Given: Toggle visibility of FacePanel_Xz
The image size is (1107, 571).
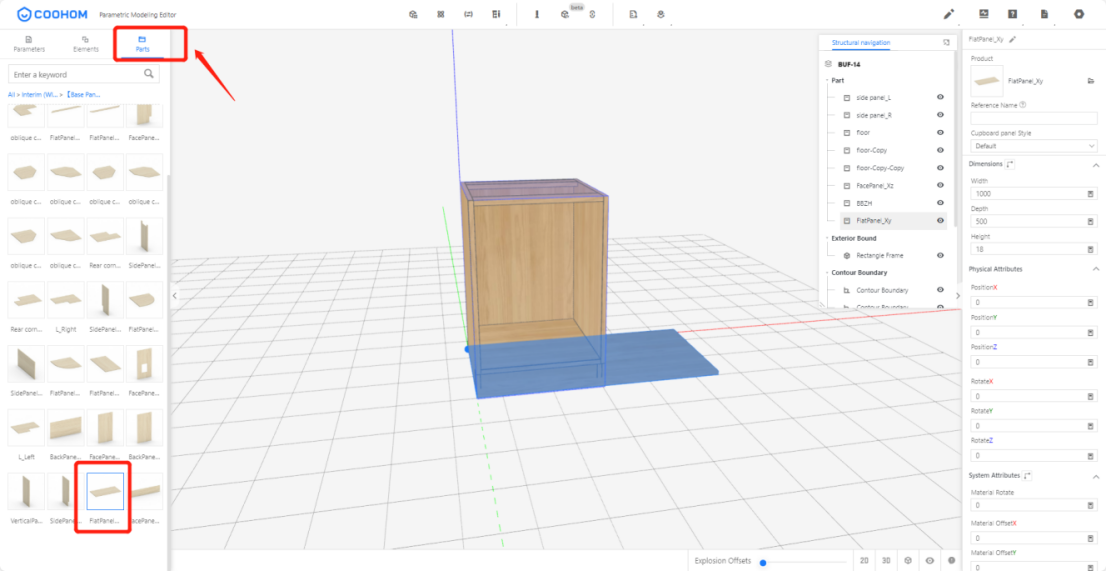Looking at the screenshot, I should (940, 185).
